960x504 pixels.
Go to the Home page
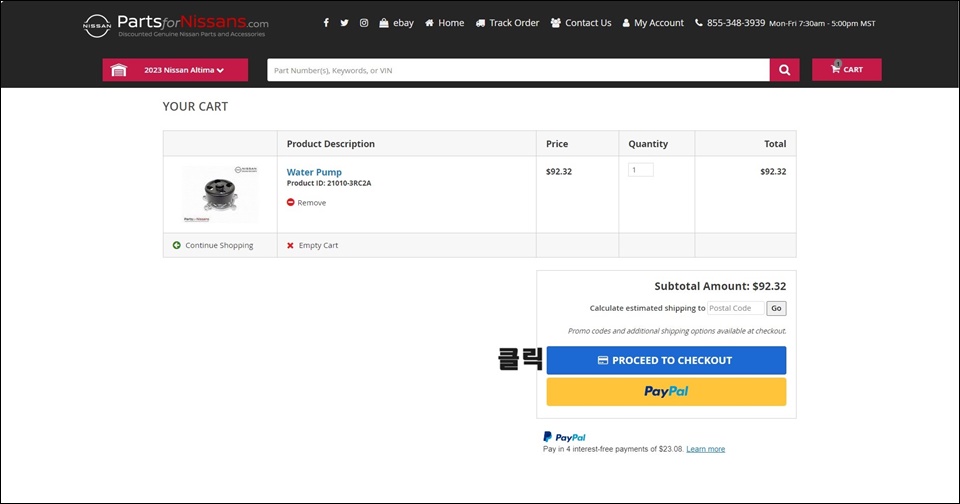[x=444, y=23]
